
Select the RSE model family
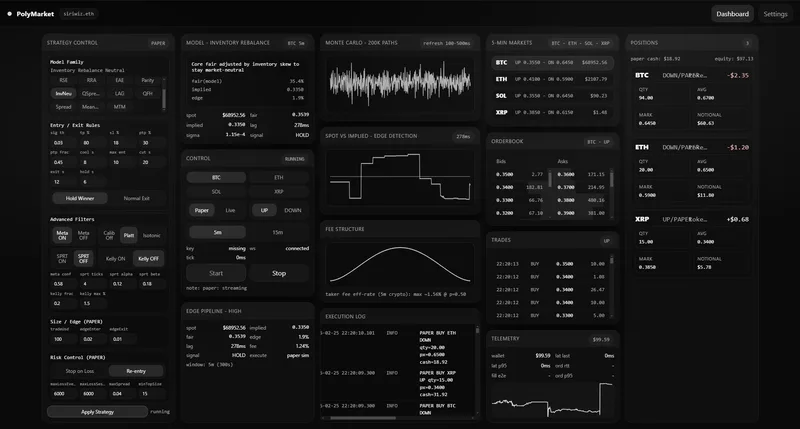pyautogui.click(x=63, y=80)
